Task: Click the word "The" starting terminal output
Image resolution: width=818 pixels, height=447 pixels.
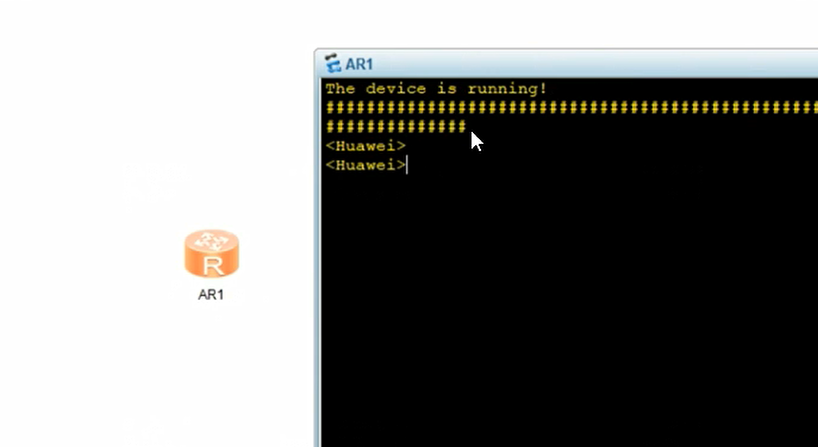Action: (x=340, y=89)
